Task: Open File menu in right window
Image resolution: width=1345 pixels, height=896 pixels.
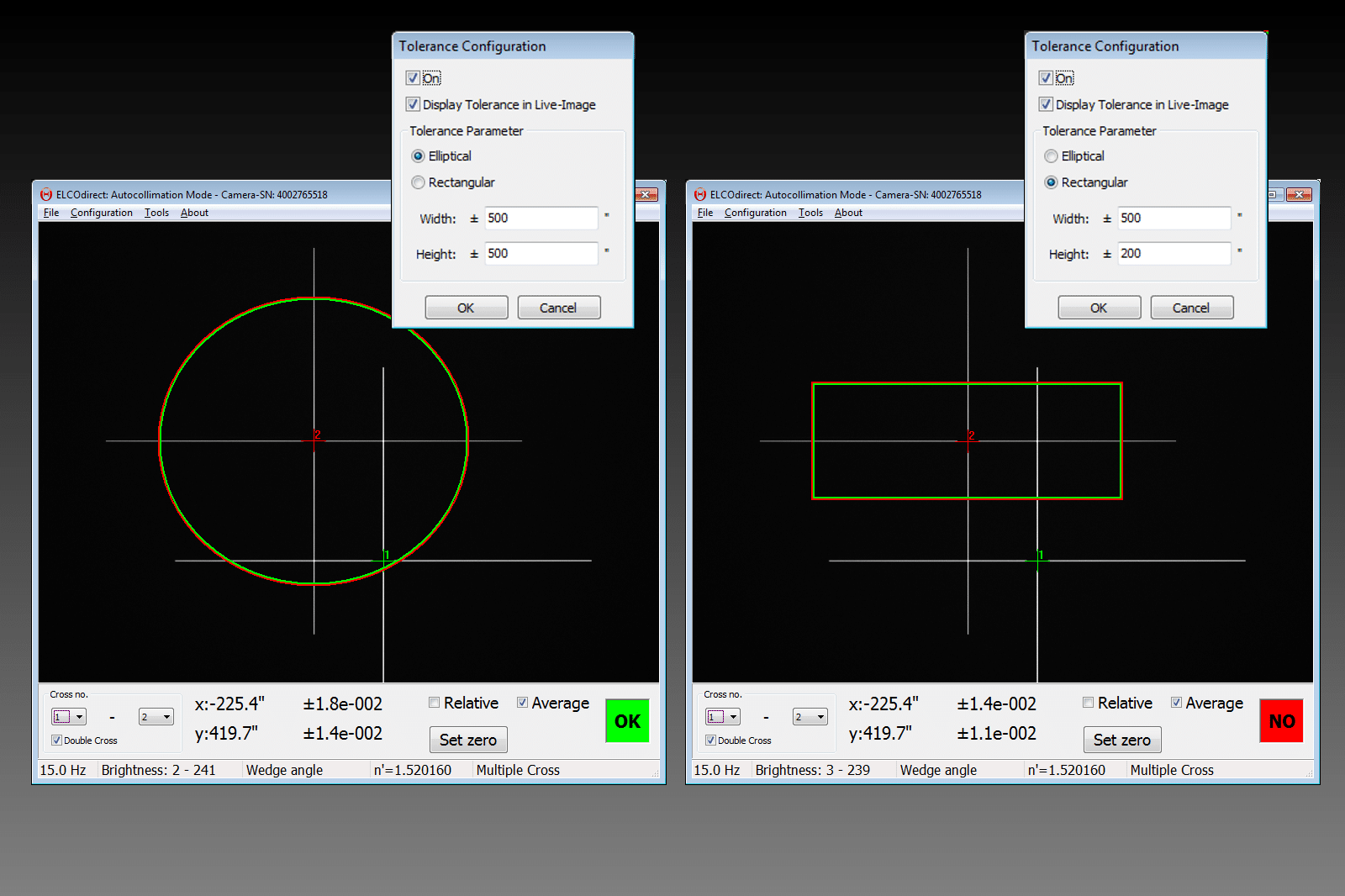Action: [x=705, y=213]
